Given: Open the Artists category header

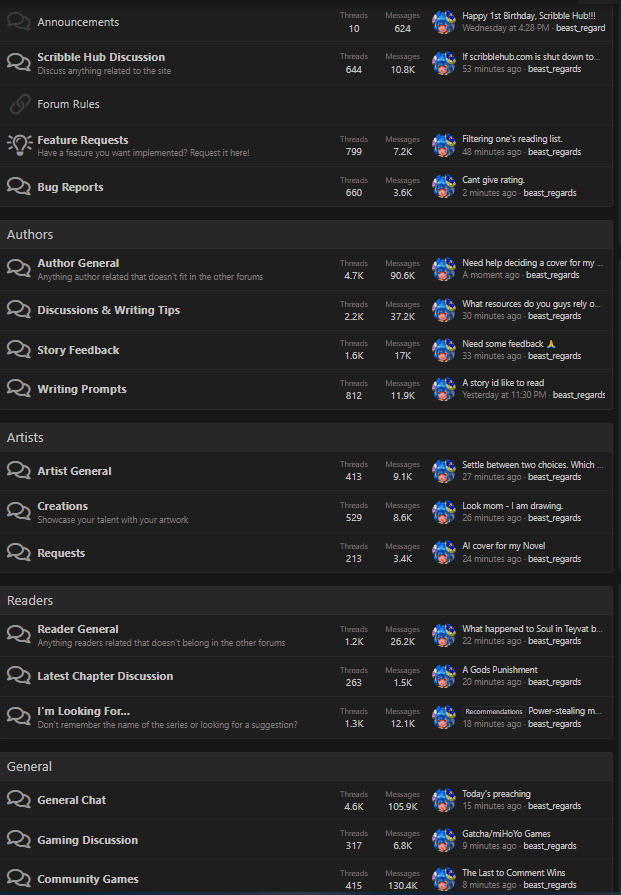Looking at the screenshot, I should tap(25, 438).
